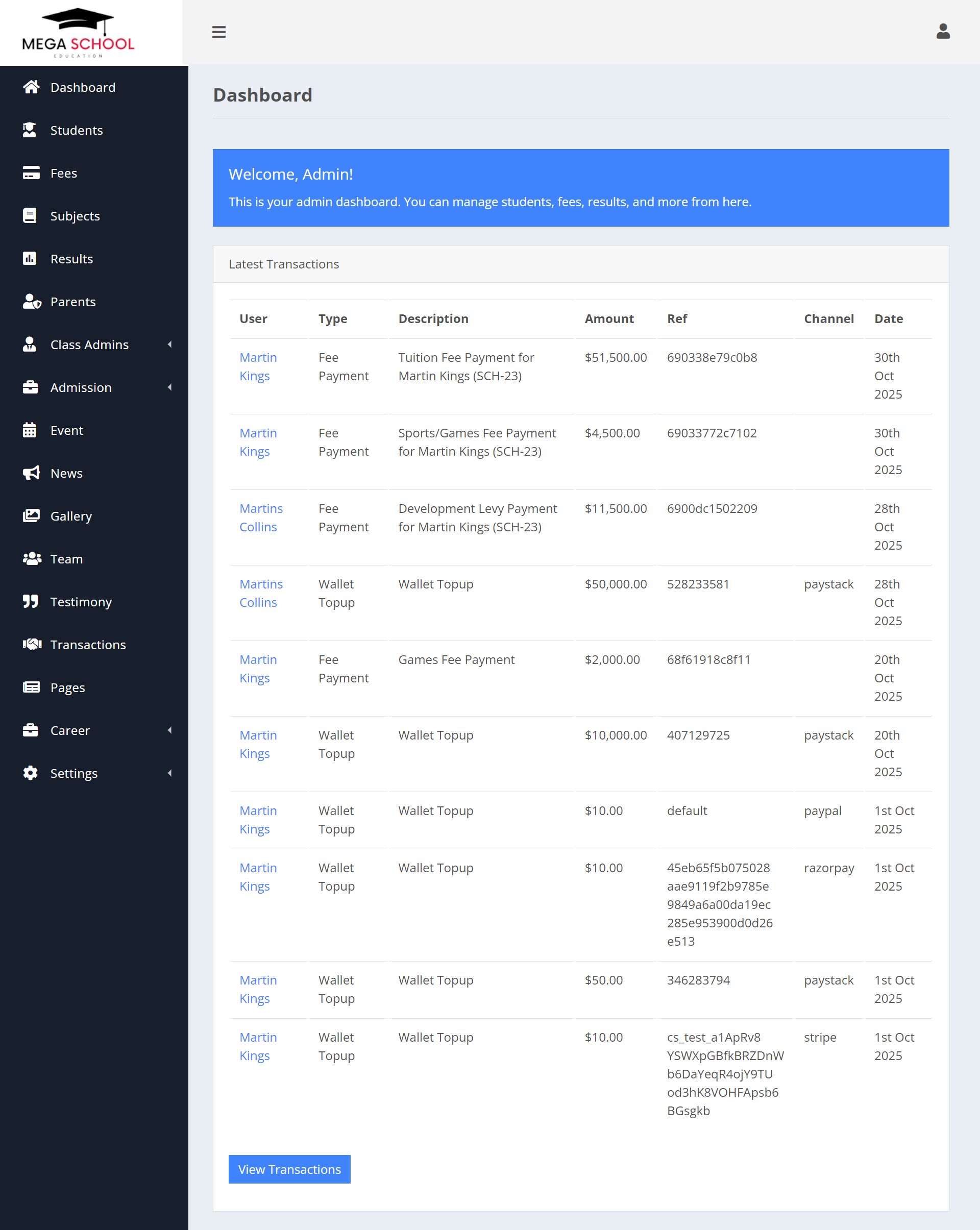Click the Gallery images icon
The height and width of the screenshot is (1230, 980).
point(31,516)
